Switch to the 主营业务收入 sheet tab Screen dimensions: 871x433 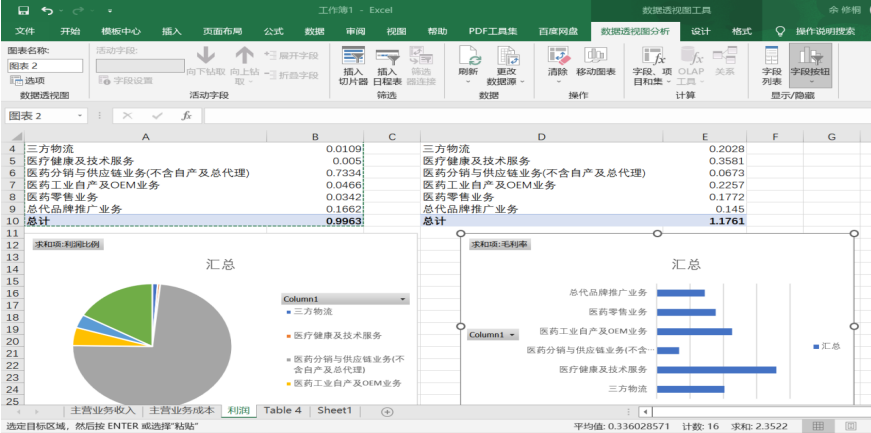[102, 410]
